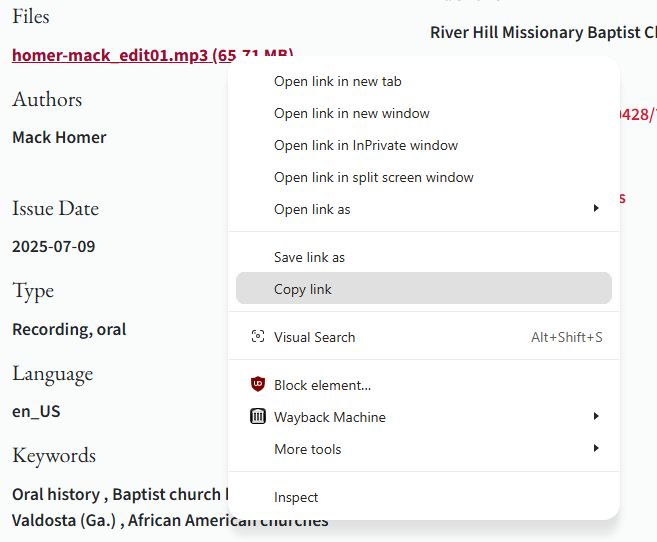
Task: Open More tools menu label
Action: pyautogui.click(x=308, y=449)
